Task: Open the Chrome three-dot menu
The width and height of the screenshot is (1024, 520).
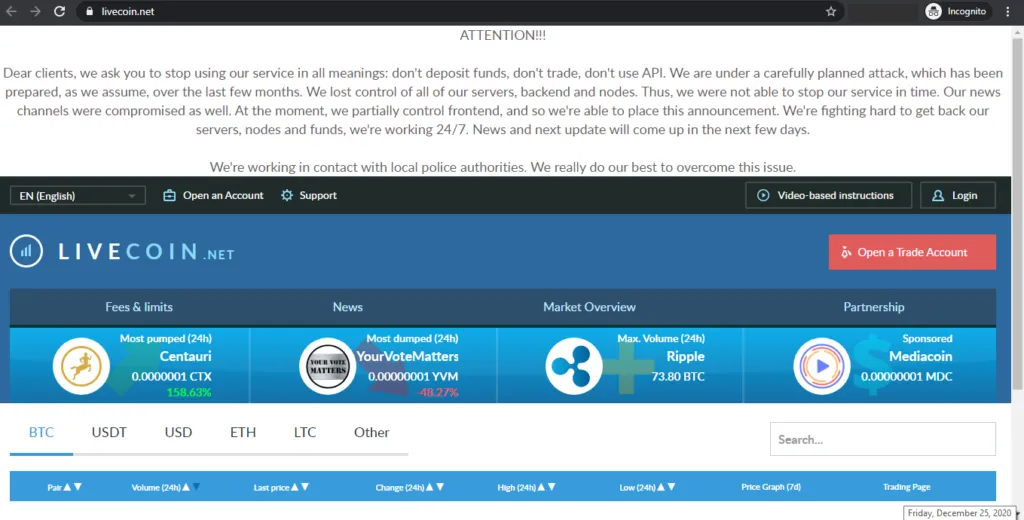Action: (x=1008, y=11)
